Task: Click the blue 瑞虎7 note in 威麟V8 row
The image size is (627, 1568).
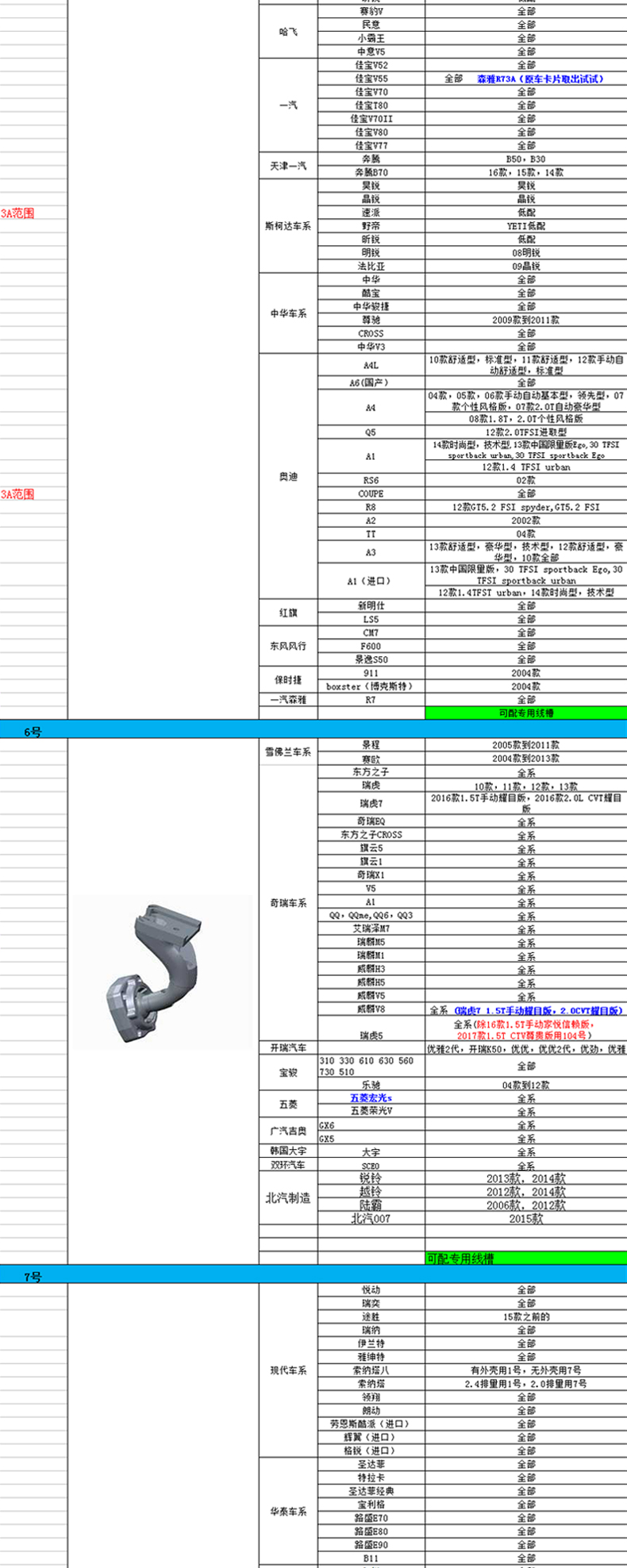Action: click(537, 1010)
